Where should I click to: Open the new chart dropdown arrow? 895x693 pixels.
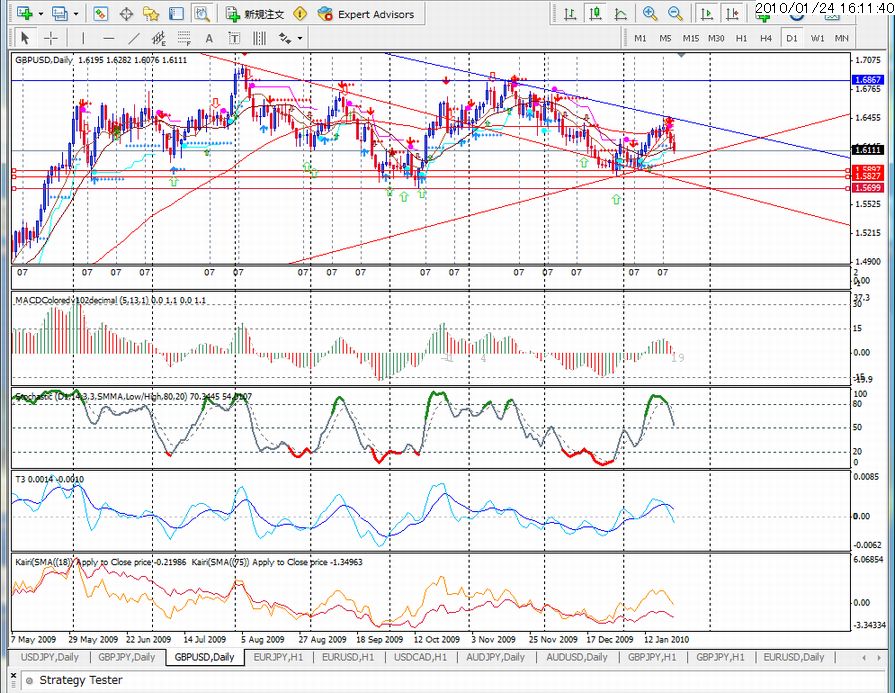tap(40, 14)
